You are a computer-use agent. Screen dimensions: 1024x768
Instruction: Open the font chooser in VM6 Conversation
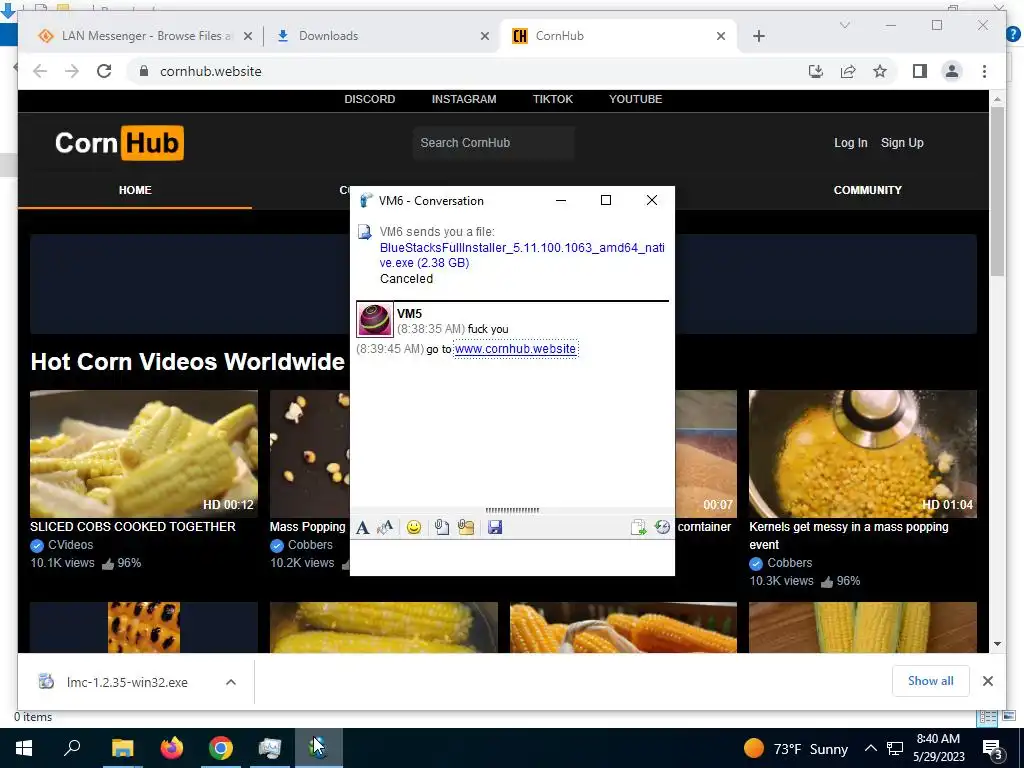coord(362,528)
